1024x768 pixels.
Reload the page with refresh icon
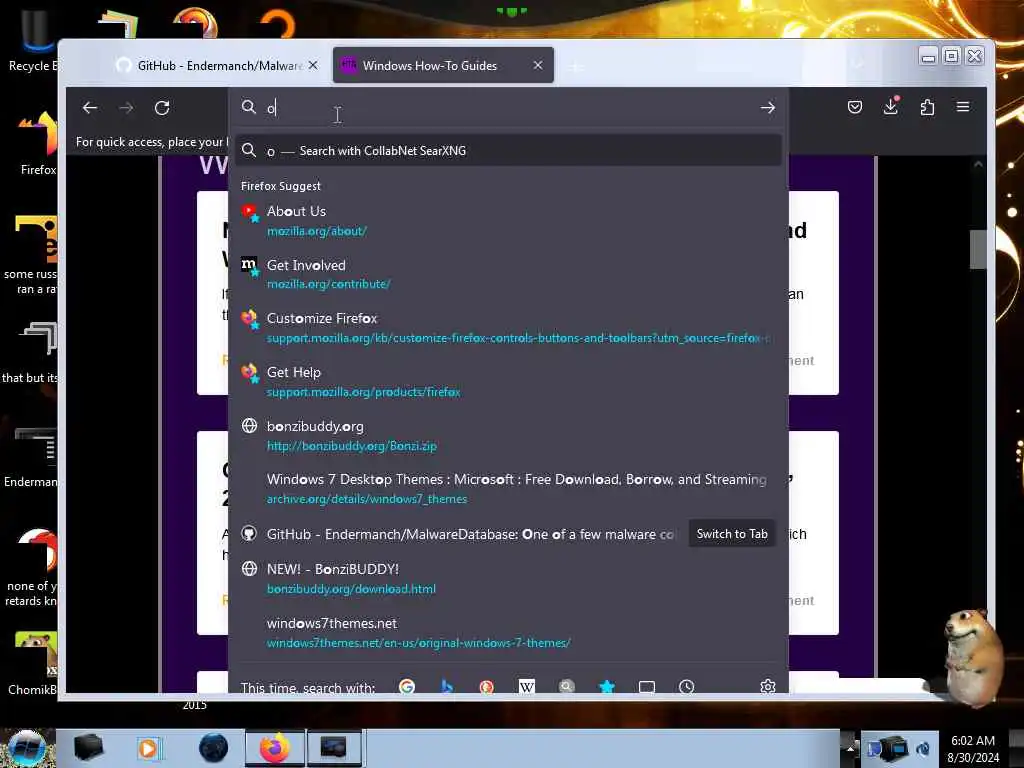click(x=162, y=108)
